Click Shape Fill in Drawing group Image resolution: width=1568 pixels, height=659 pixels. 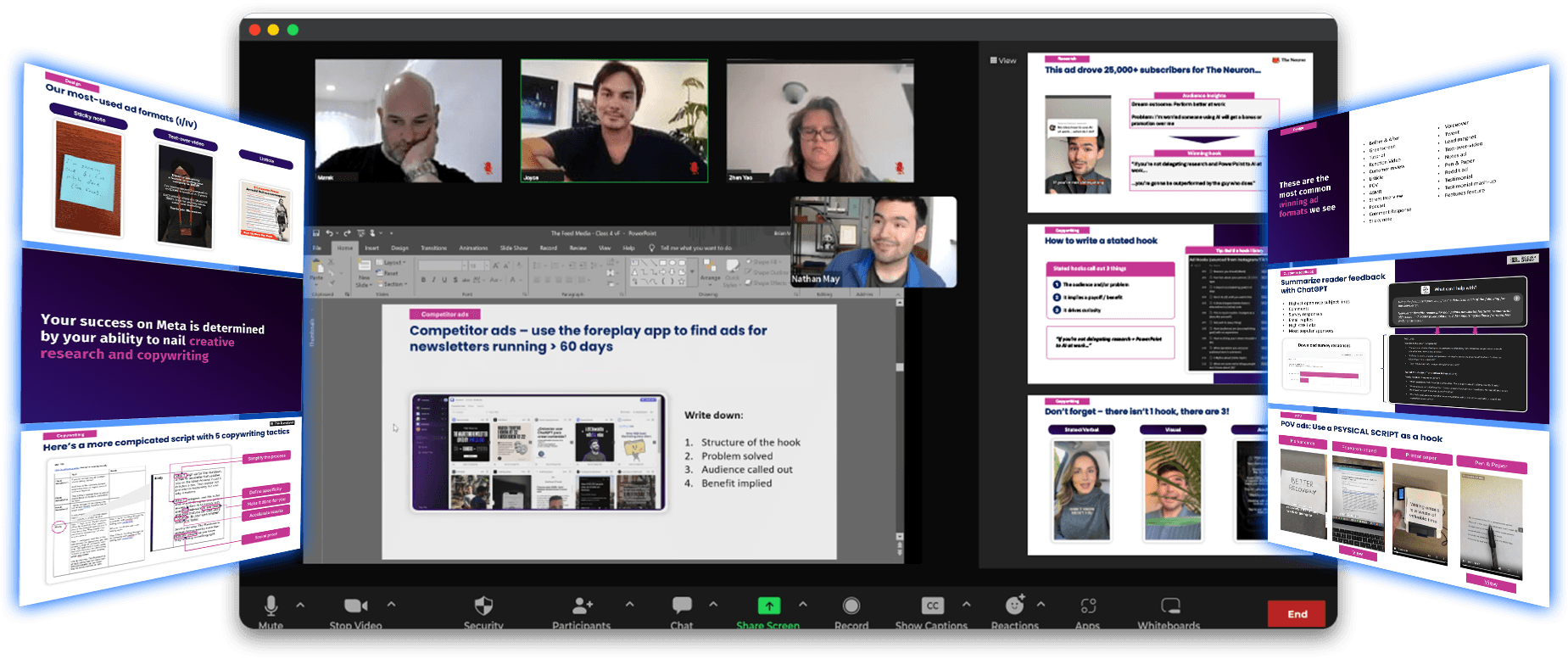pos(764,262)
